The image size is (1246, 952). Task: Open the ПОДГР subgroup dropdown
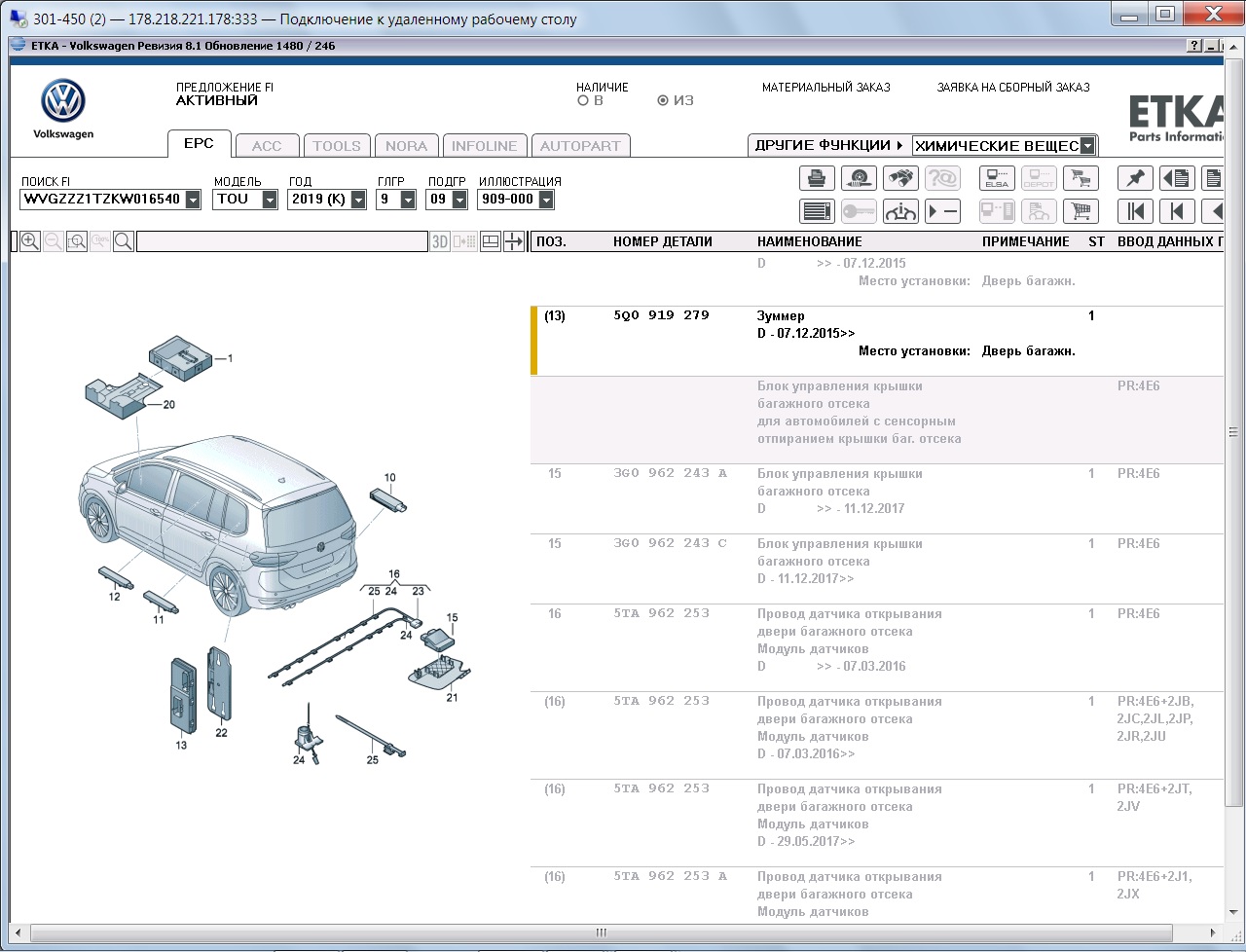pyautogui.click(x=458, y=200)
